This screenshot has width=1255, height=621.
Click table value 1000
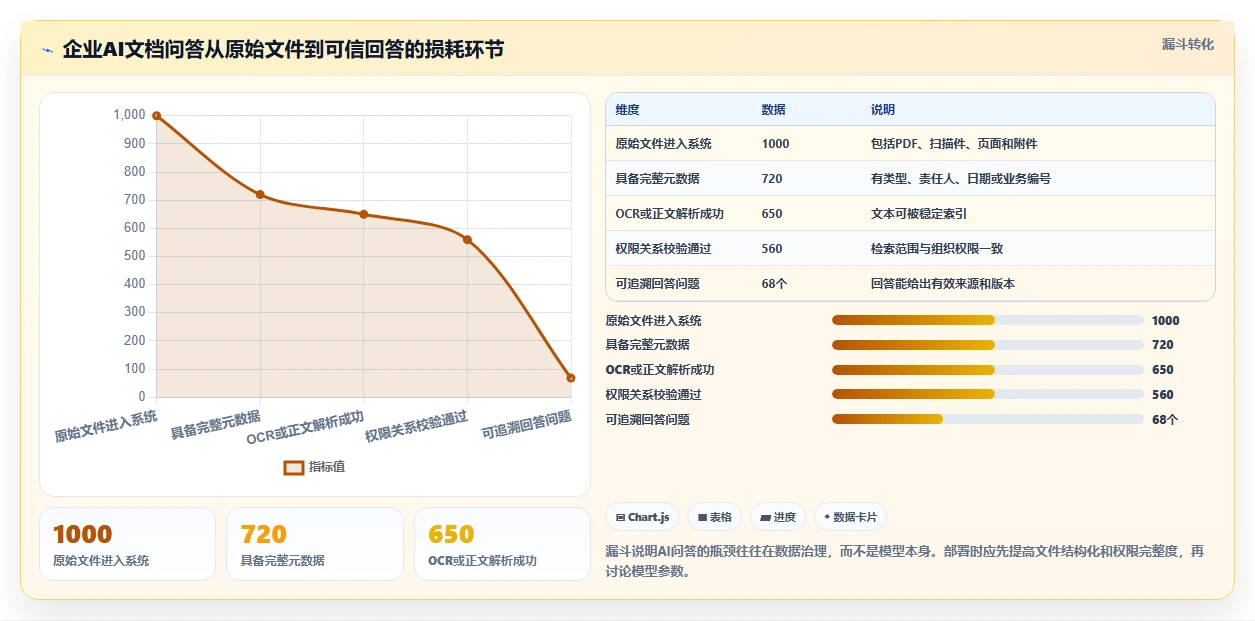(x=775, y=144)
